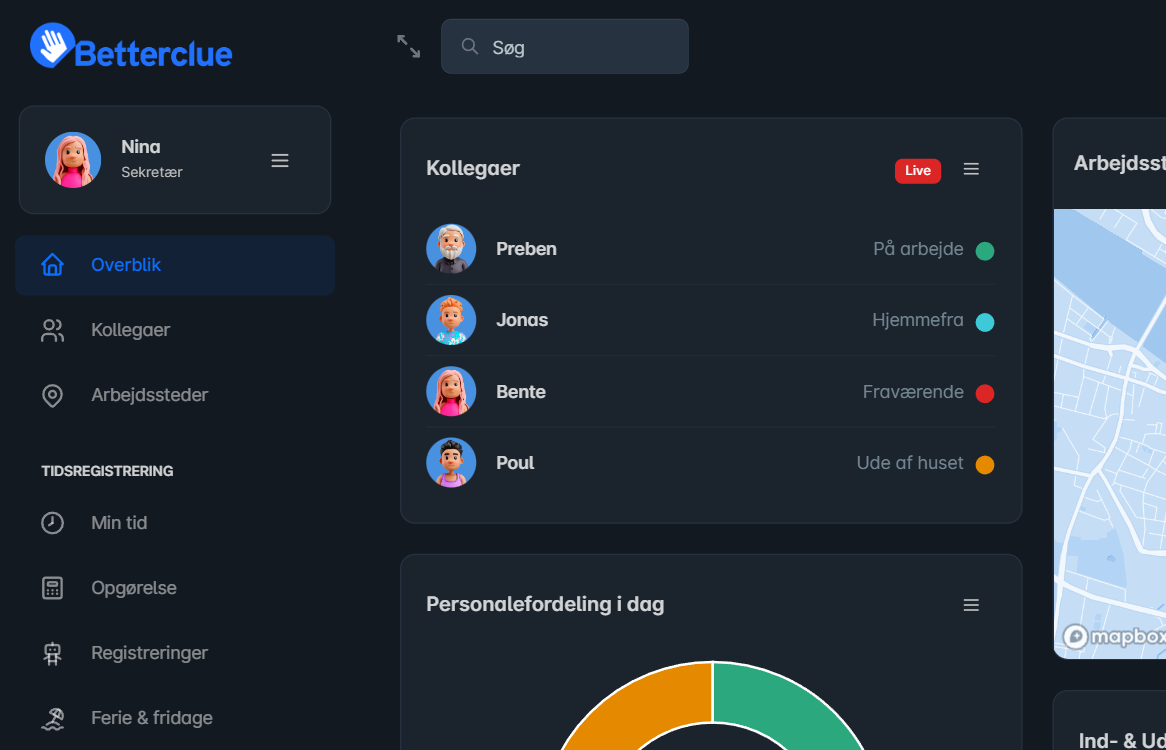
Task: Toggle fullscreen with the expand arrows icon
Action: [x=408, y=46]
